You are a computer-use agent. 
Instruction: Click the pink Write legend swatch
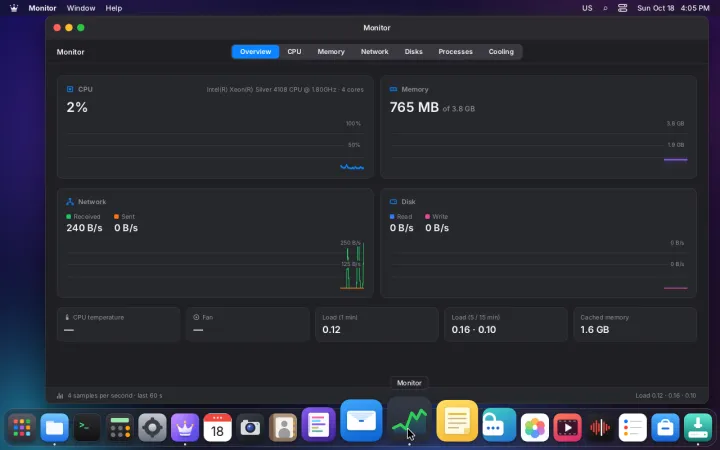tap(428, 216)
